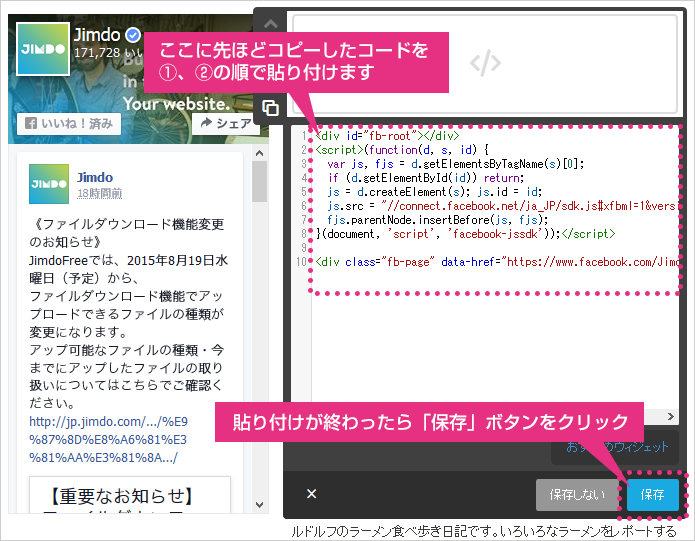Click code line 6 with js.src connect.facebook.net
Viewport: 695px width, 541px height.
click(501, 206)
